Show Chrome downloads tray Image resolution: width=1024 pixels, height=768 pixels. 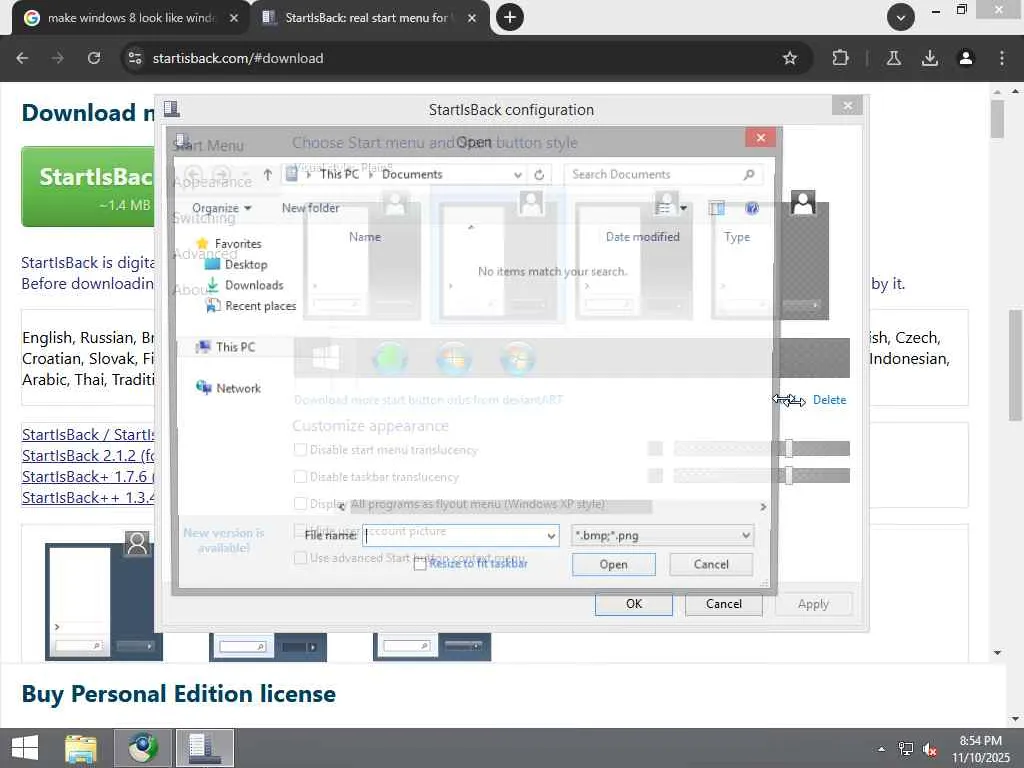(930, 58)
